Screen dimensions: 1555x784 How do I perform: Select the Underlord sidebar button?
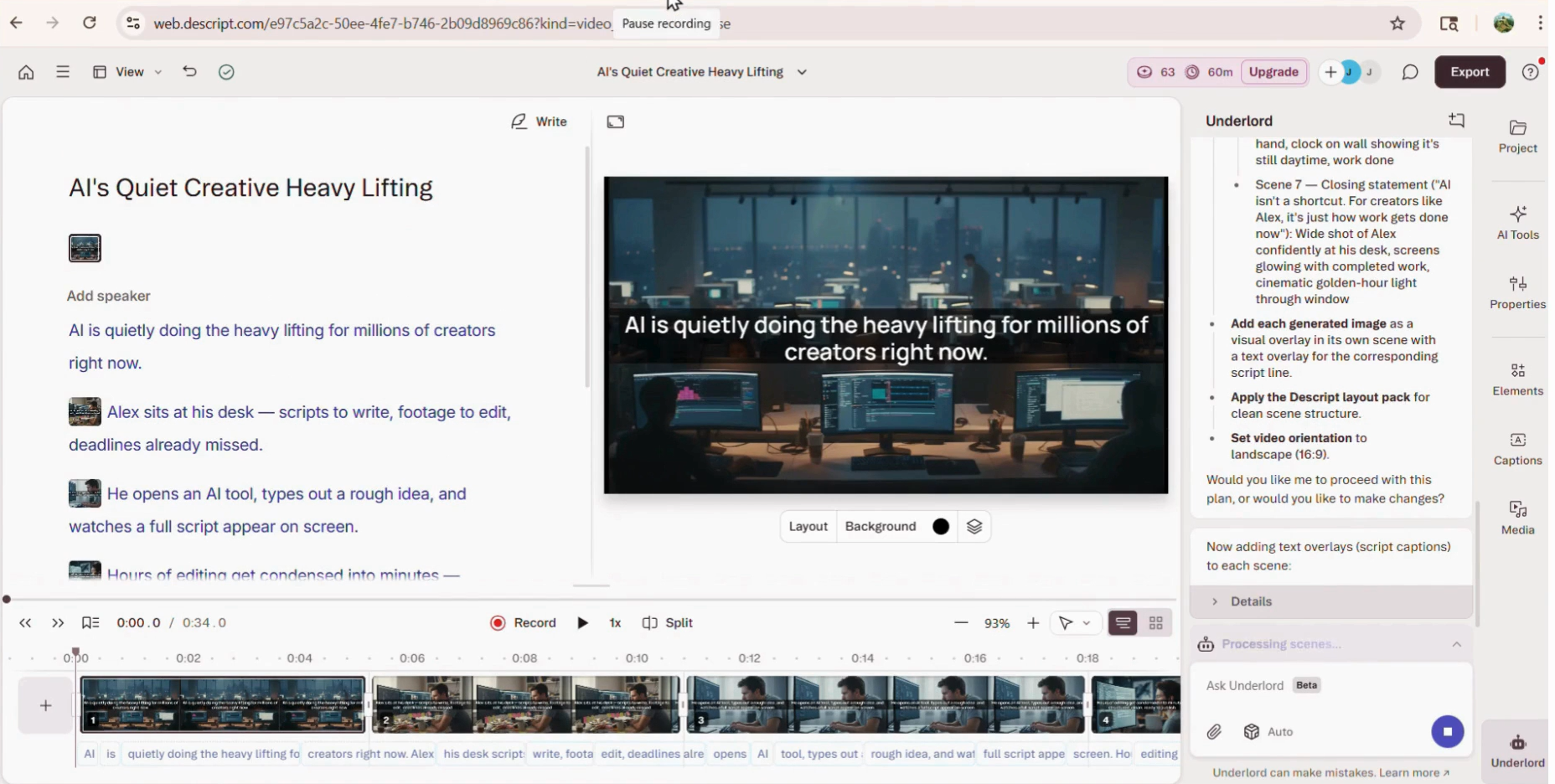coord(1517,750)
